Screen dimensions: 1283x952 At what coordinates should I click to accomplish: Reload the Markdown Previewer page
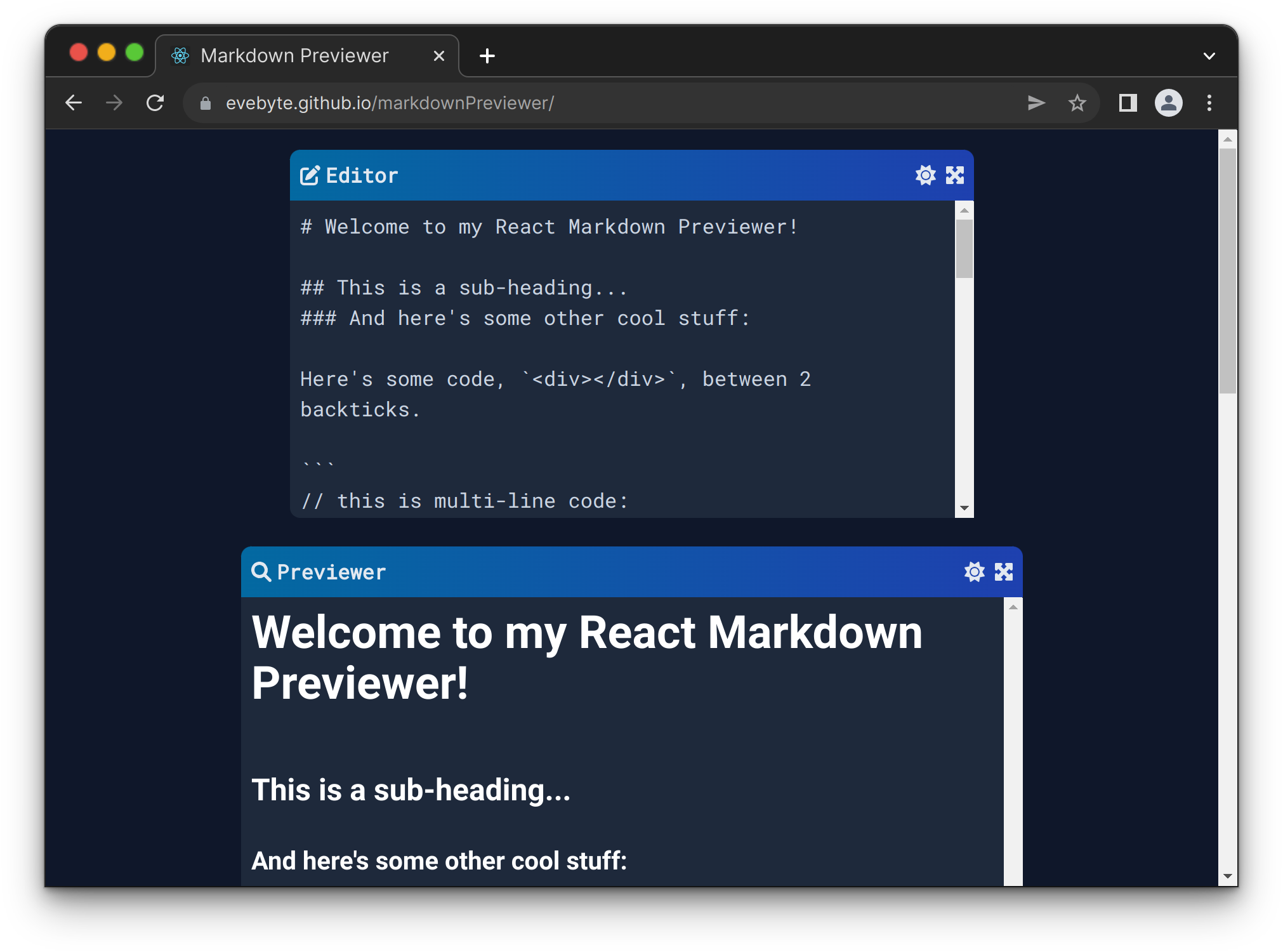click(x=155, y=103)
